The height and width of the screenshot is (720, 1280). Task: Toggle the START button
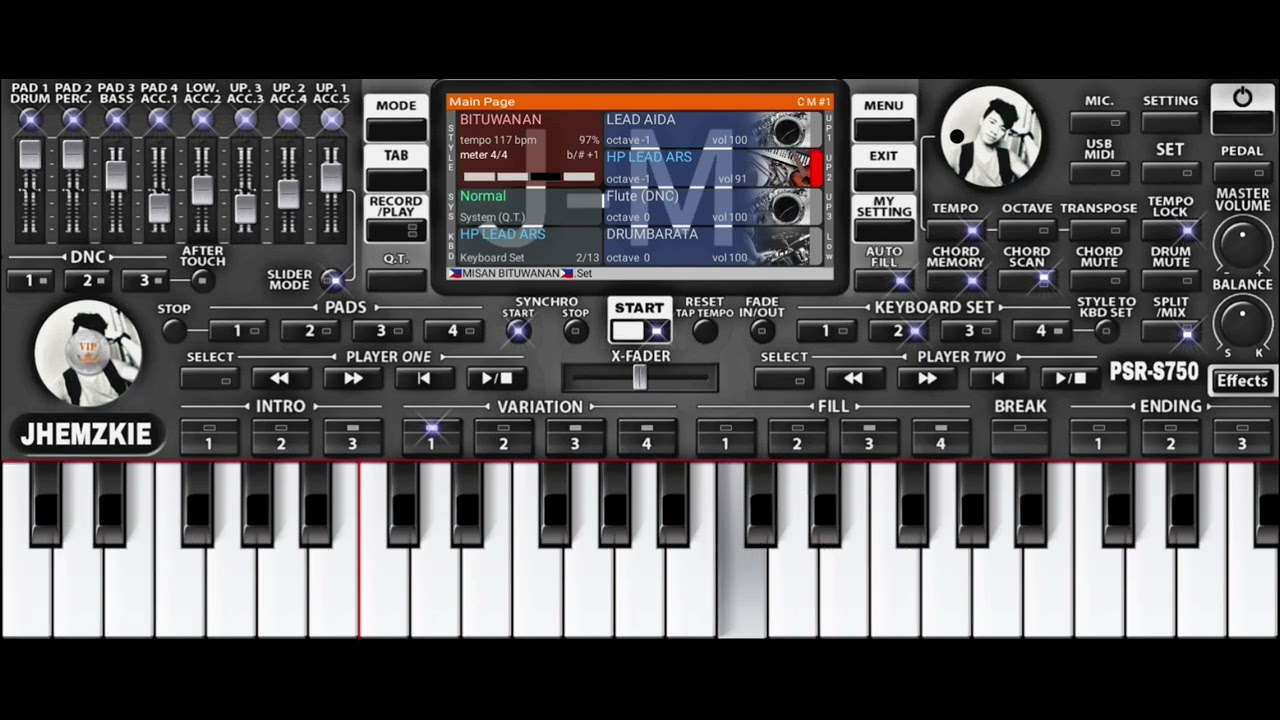(x=640, y=330)
